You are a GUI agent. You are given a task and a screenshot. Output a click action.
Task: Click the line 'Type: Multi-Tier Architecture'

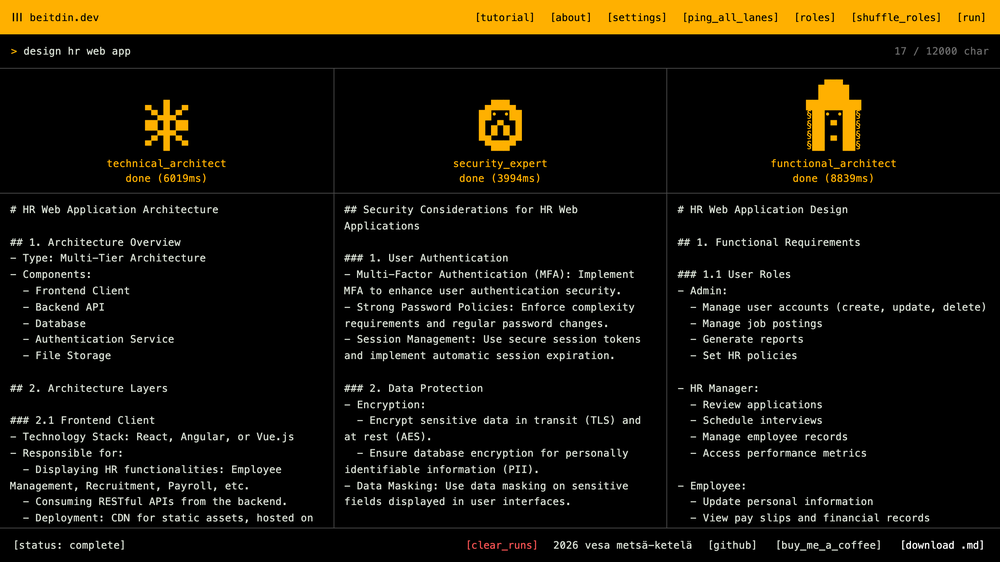click(114, 258)
